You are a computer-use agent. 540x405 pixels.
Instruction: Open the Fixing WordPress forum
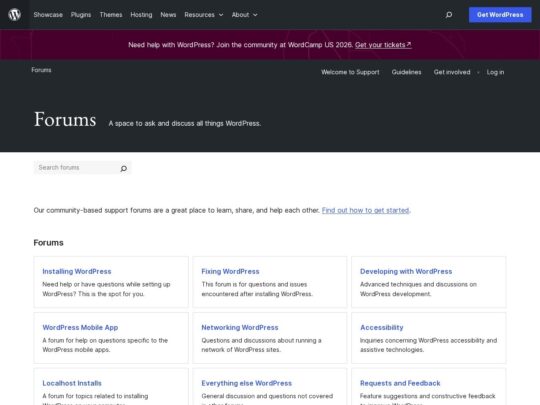230,271
